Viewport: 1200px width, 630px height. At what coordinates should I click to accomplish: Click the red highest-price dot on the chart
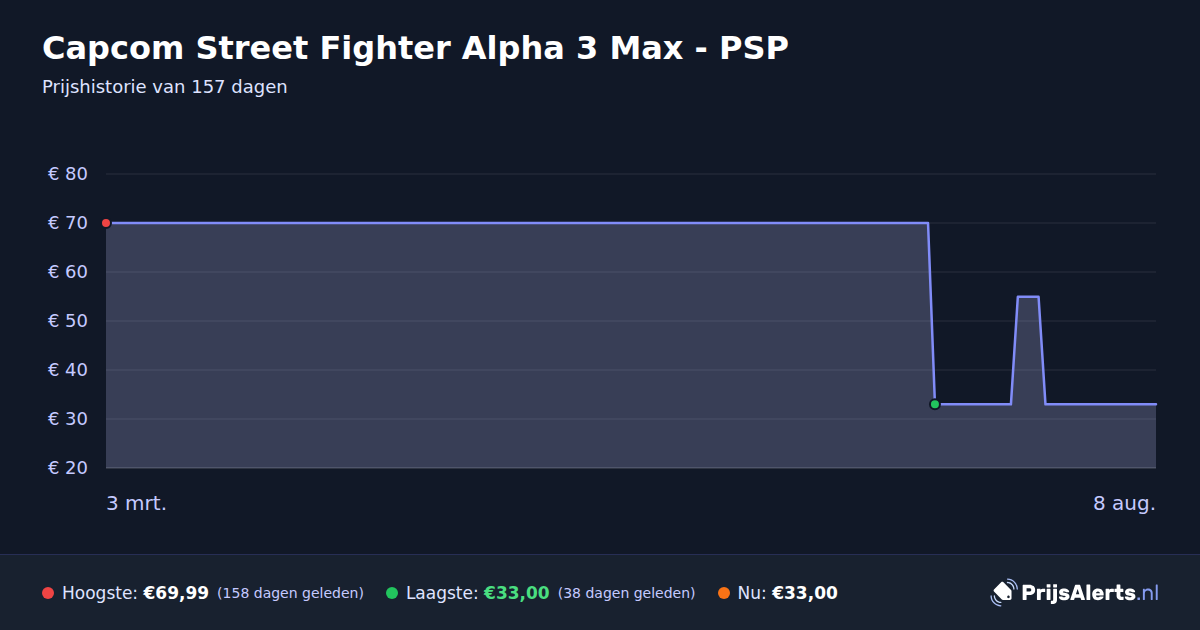[x=106, y=223]
